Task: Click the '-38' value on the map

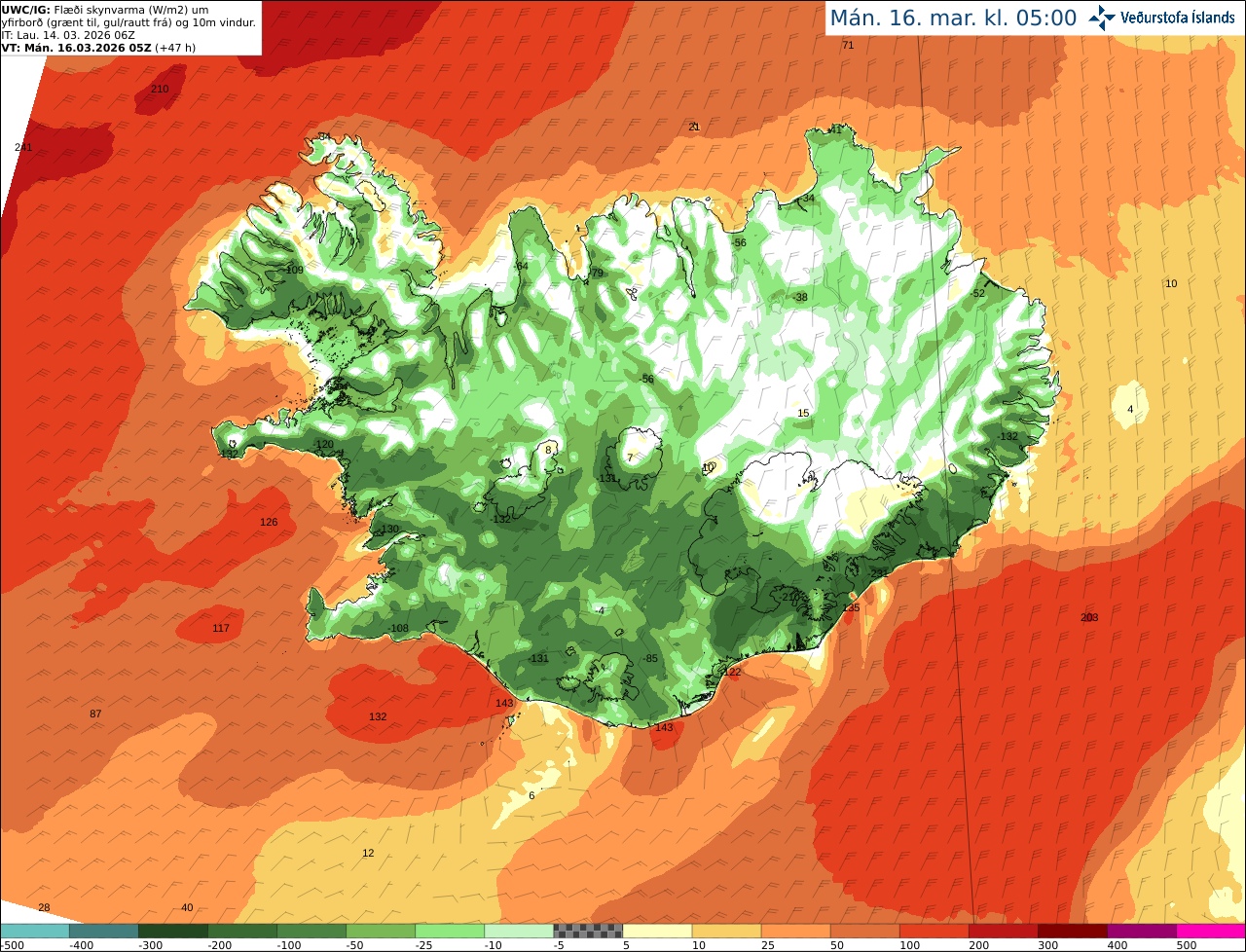Action: point(800,297)
